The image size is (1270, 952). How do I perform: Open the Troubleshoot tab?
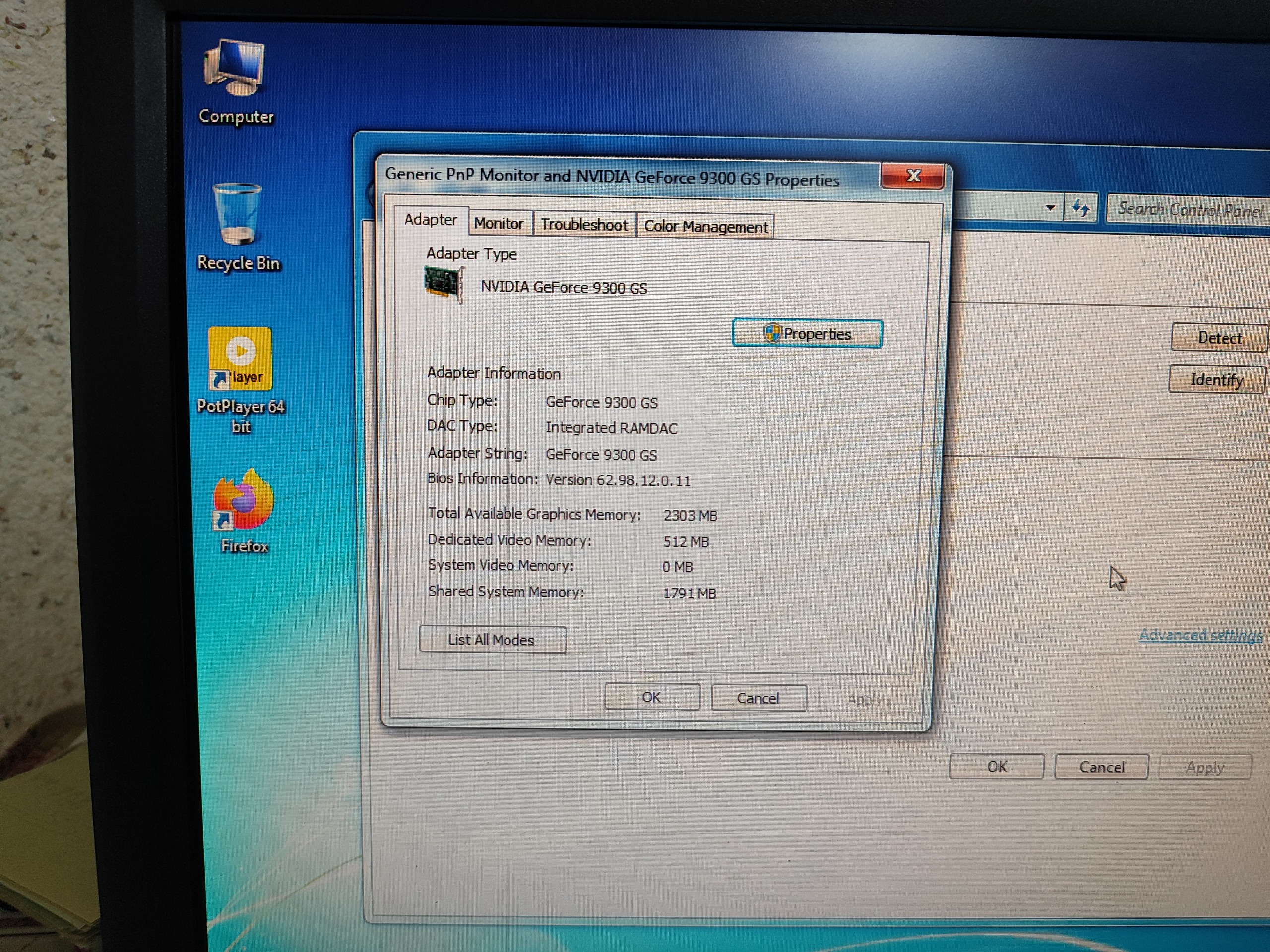coord(584,225)
